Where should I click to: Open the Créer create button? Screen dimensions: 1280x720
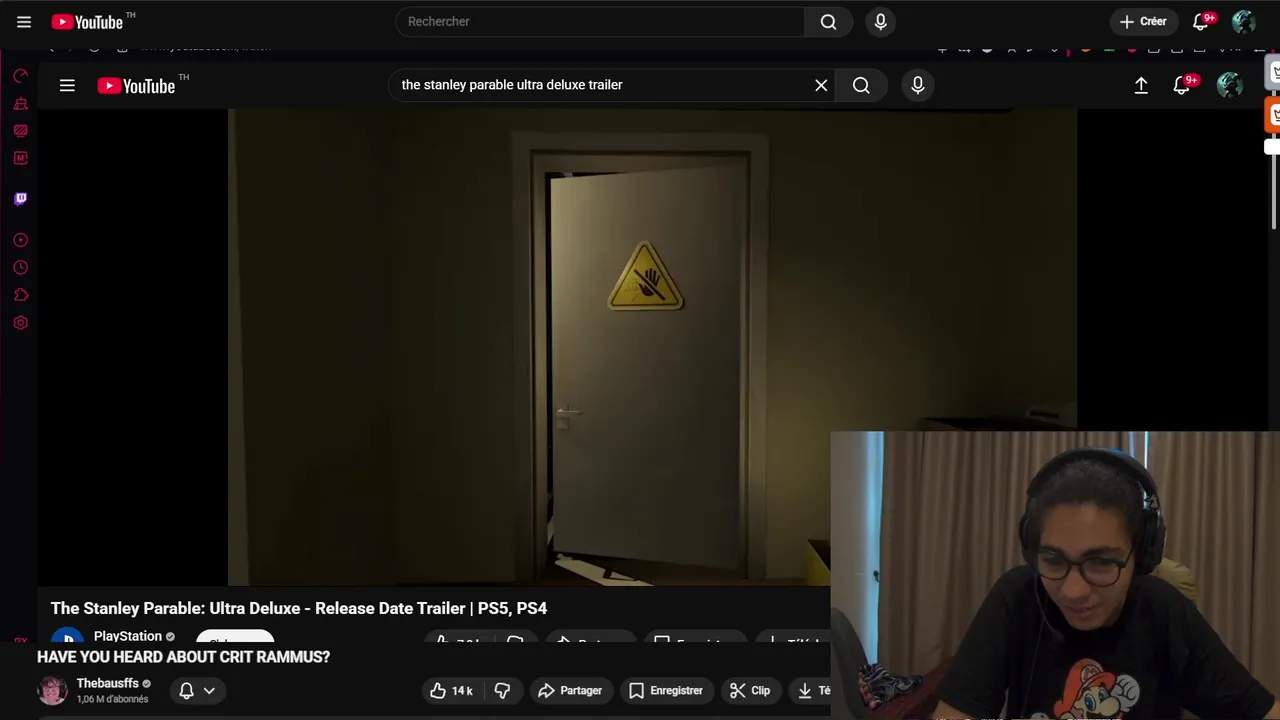pyautogui.click(x=1143, y=21)
